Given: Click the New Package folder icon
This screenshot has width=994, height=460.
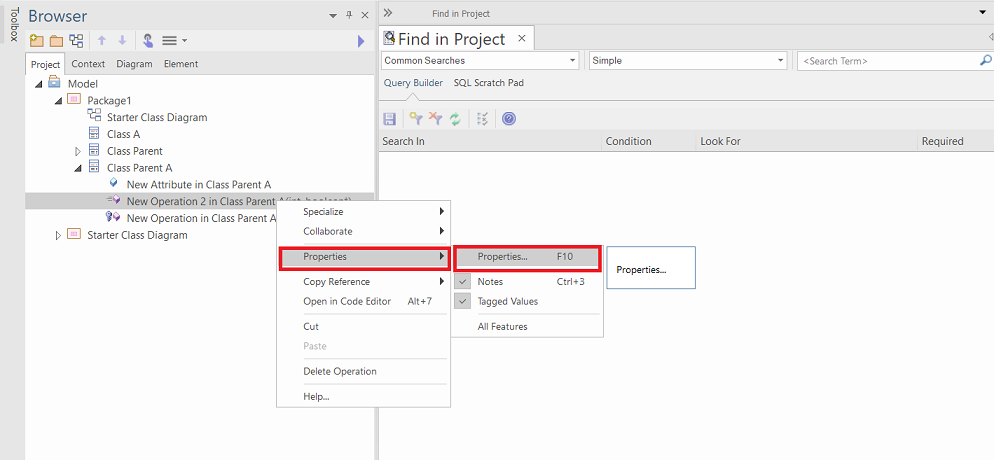Looking at the screenshot, I should [x=37, y=41].
